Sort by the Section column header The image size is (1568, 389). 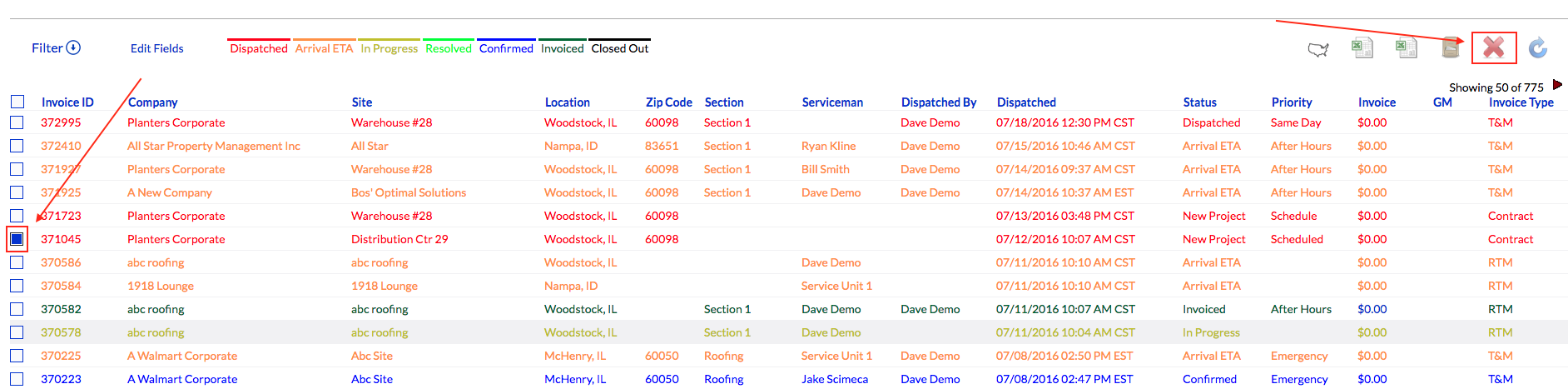point(724,102)
